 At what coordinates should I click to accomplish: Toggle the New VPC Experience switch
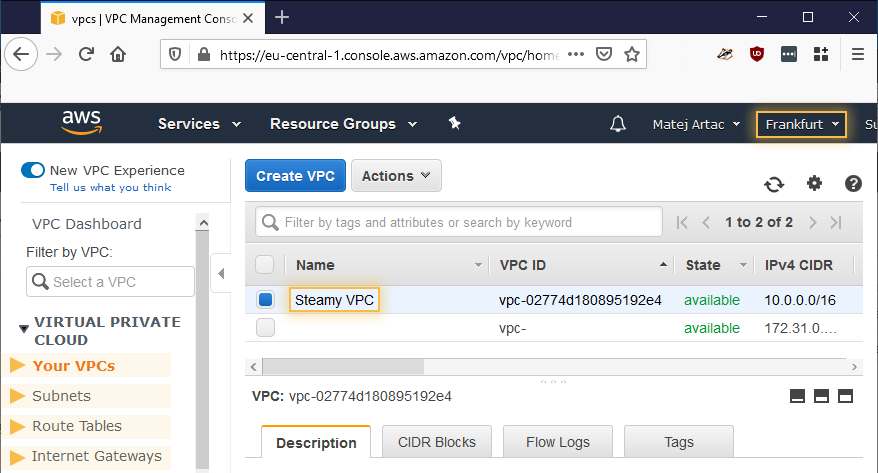(x=32, y=170)
